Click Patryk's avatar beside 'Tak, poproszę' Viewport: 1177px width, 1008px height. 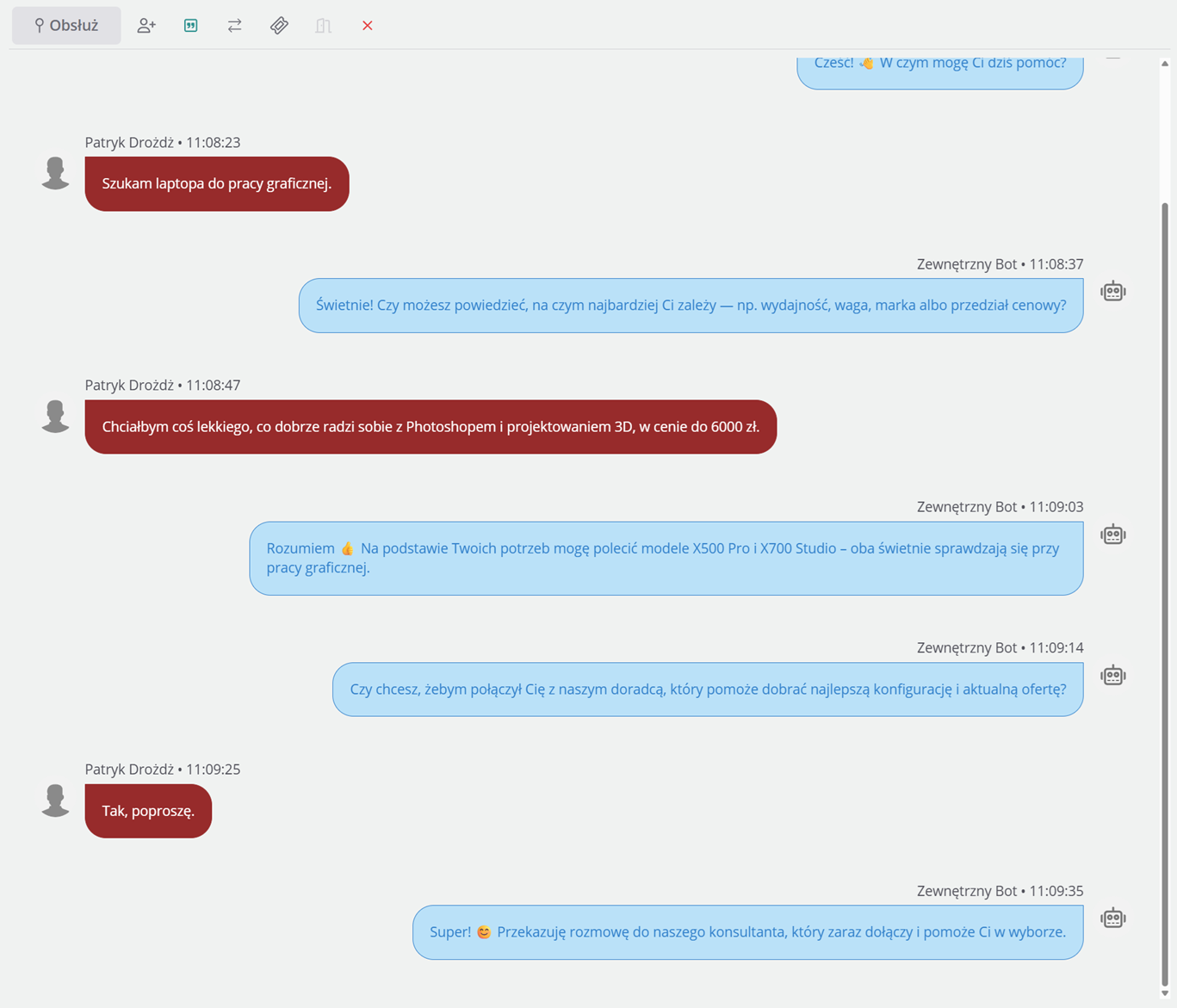[56, 801]
